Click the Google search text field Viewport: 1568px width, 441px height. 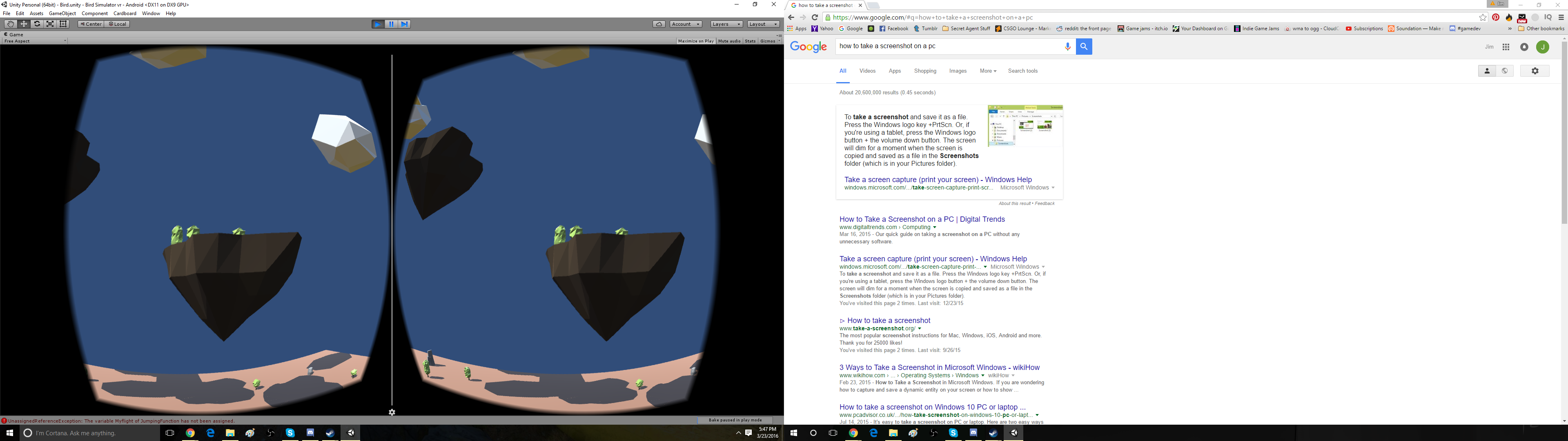click(949, 46)
